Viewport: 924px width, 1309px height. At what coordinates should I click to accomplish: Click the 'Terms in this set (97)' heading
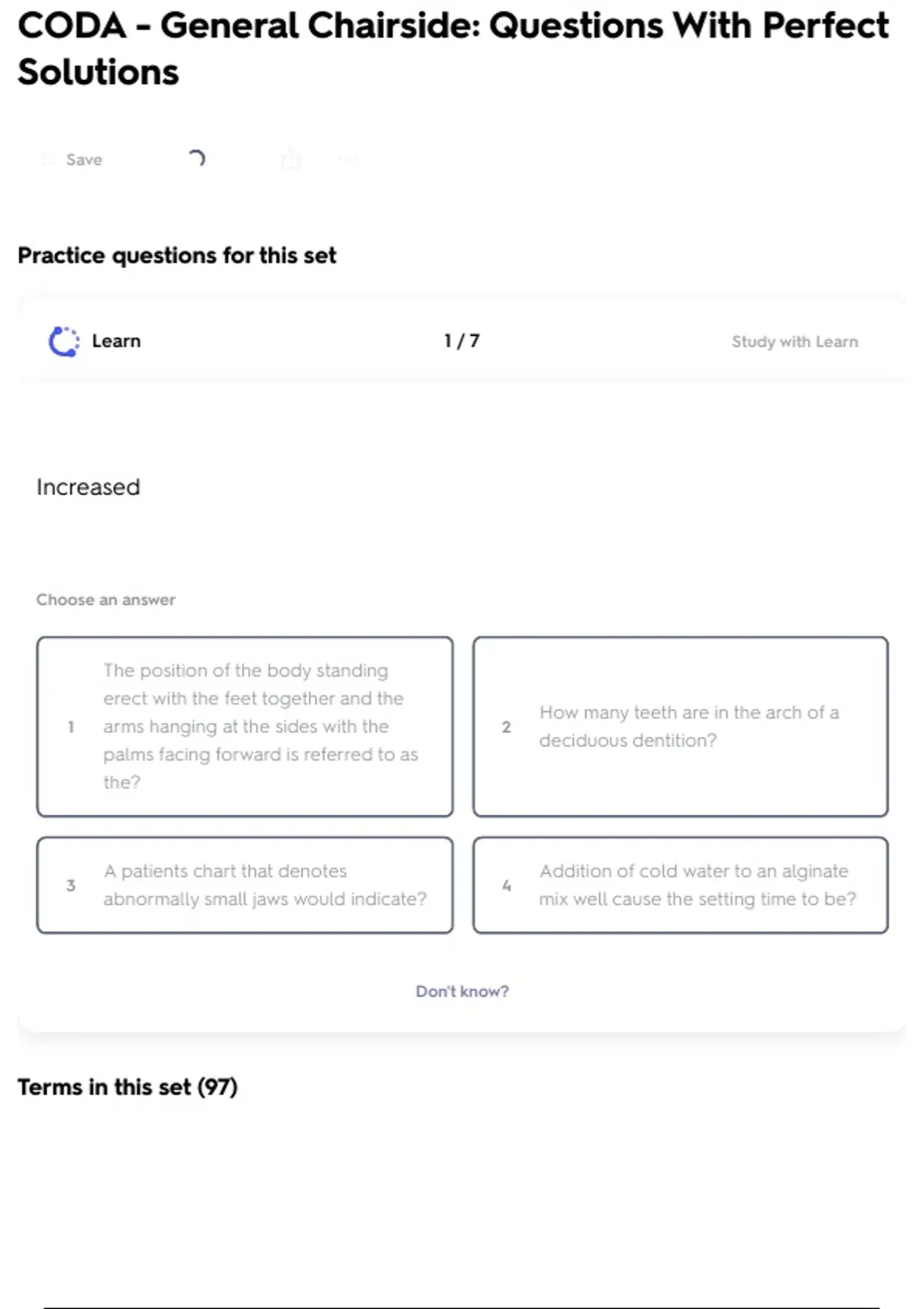128,1086
